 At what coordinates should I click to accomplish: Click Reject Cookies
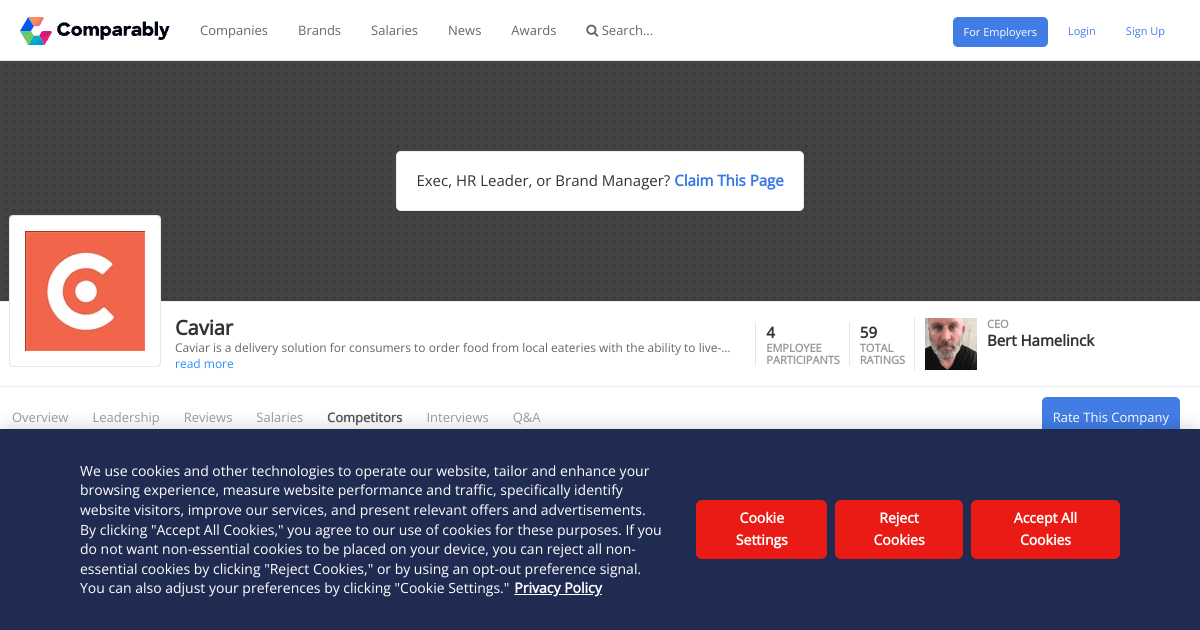pos(899,529)
